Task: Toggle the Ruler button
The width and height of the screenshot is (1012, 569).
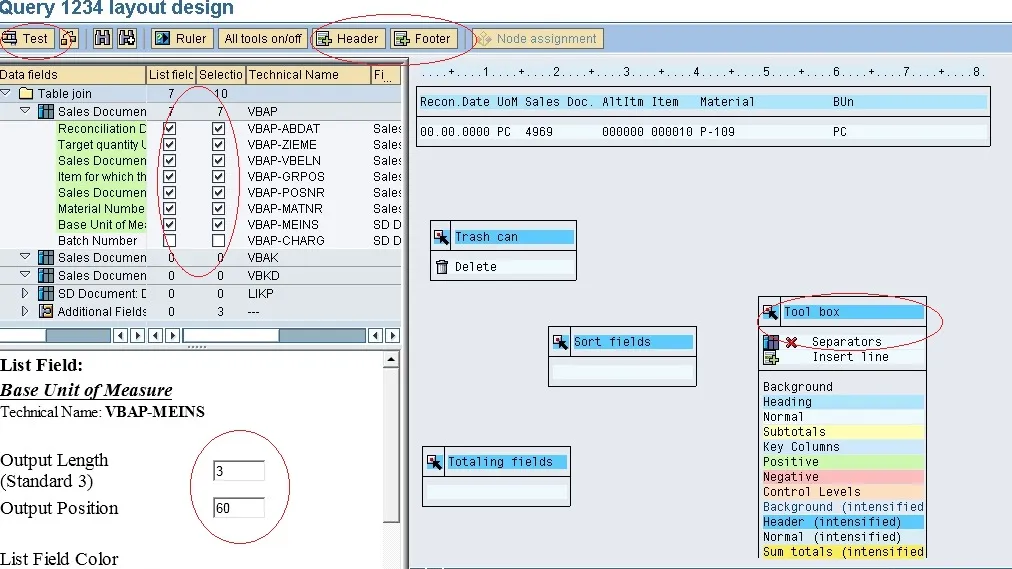Action: coord(183,39)
